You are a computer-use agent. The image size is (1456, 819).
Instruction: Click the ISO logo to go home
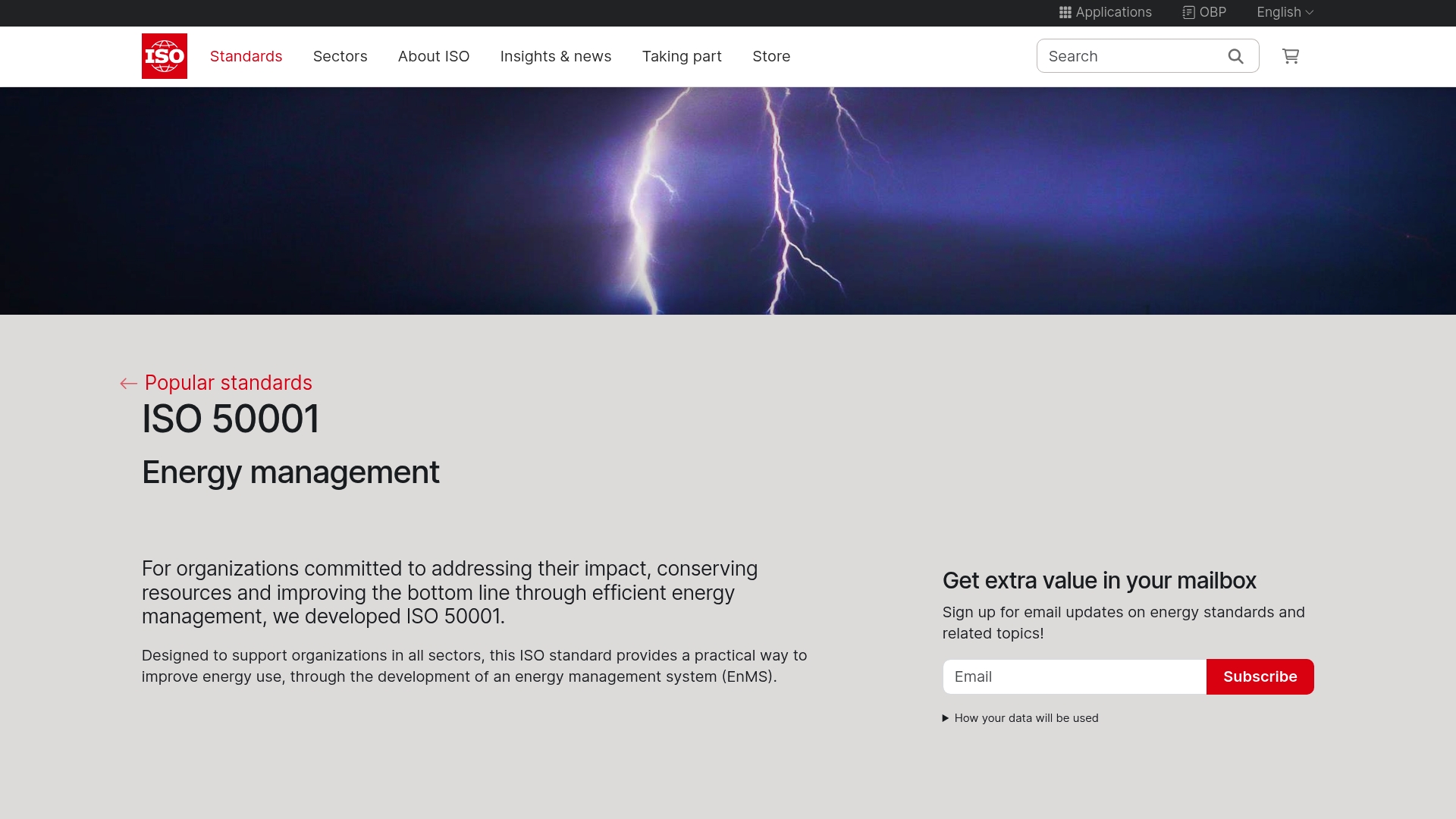point(164,56)
